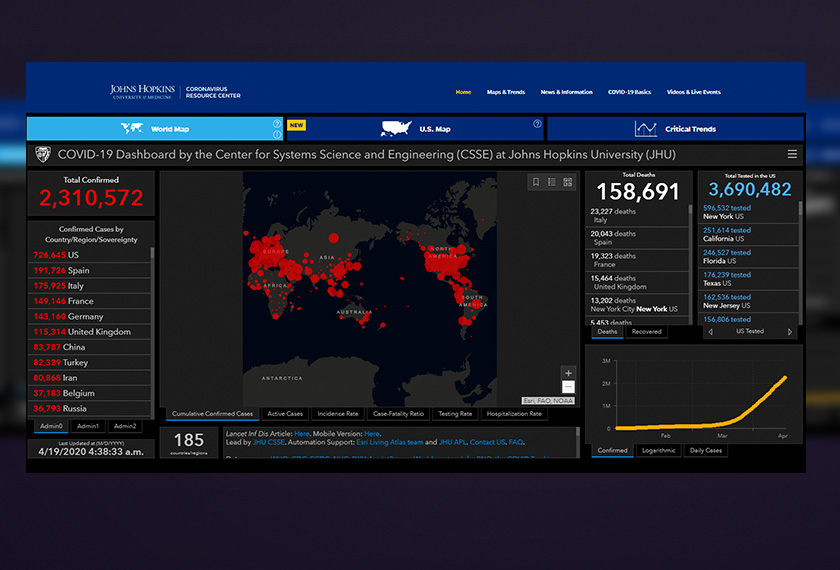The height and width of the screenshot is (570, 840).
Task: Open Videos & Live Events in navigation
Action: click(x=693, y=92)
